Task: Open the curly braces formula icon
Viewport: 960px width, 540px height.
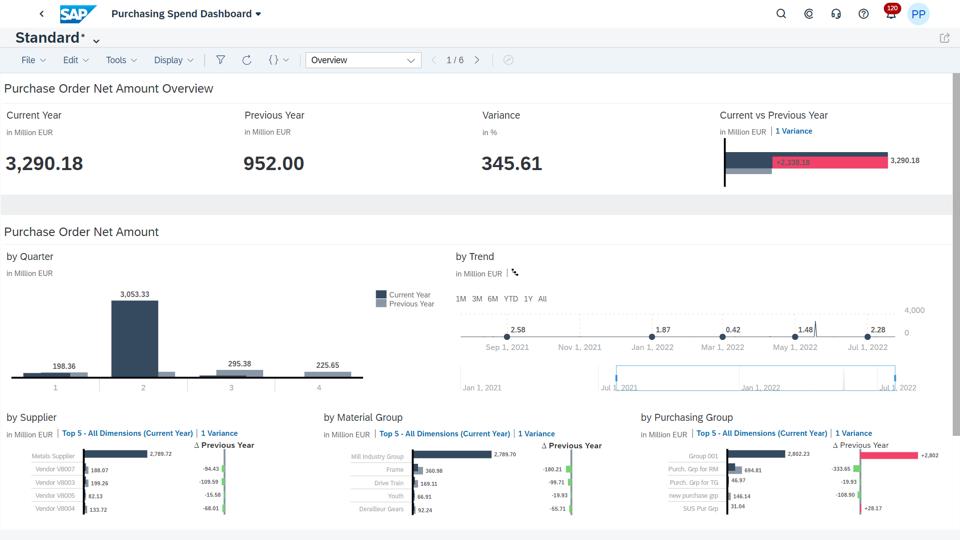Action: click(273, 60)
